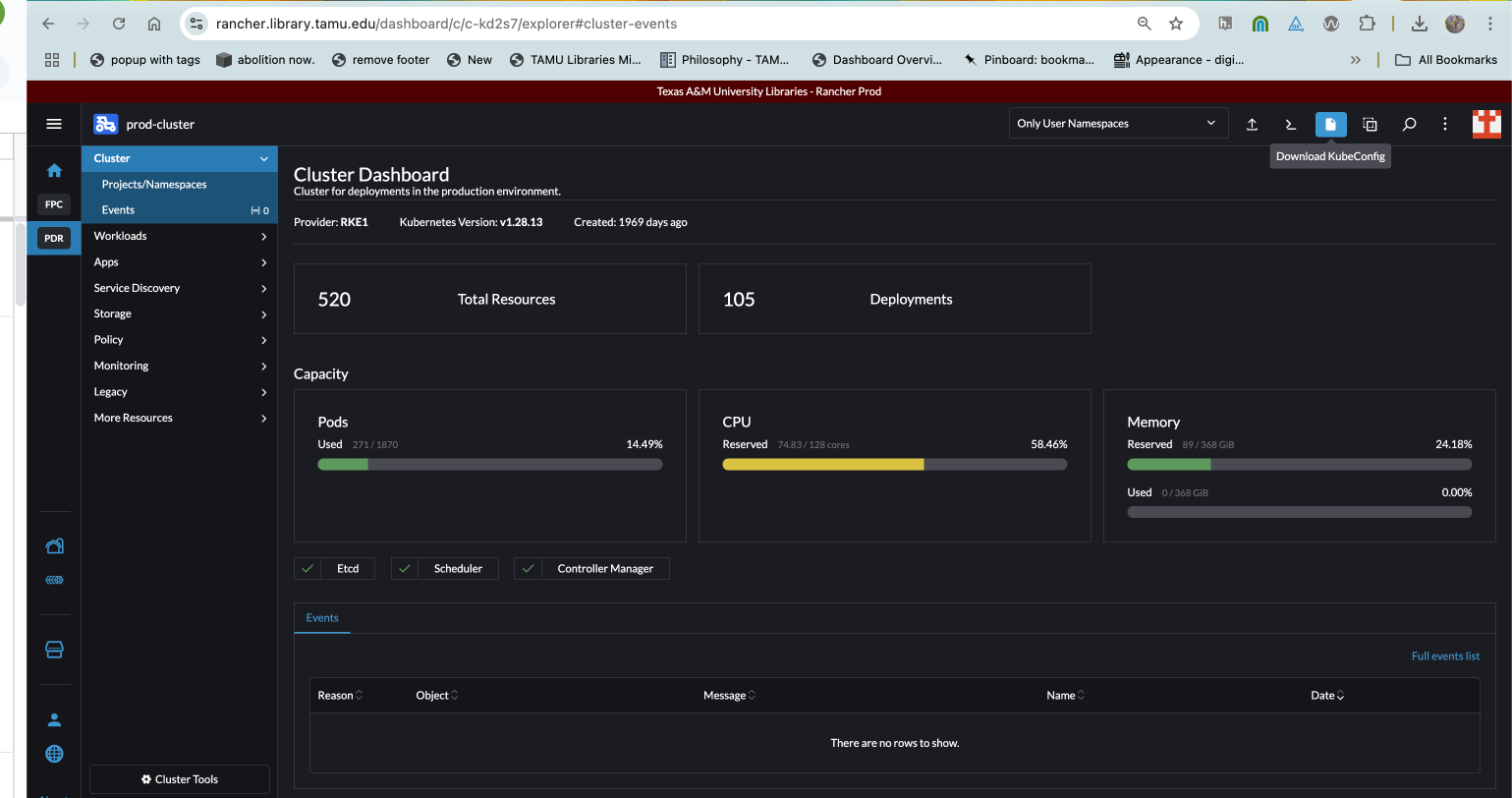Screen dimensions: 1512x798
Task: Reload the page in browser
Action: click(119, 24)
